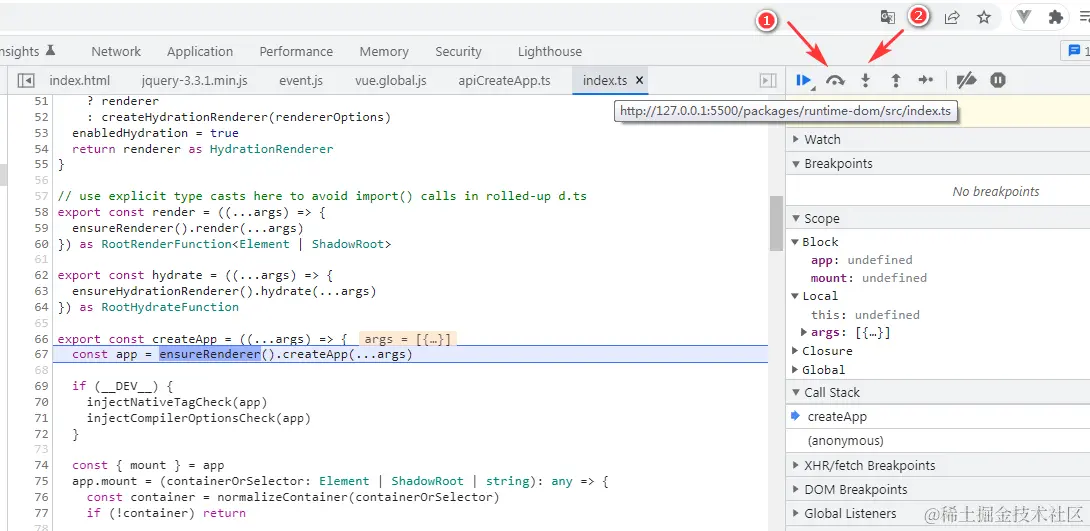Open the index.html file tab
The width and height of the screenshot is (1090, 531).
79,81
